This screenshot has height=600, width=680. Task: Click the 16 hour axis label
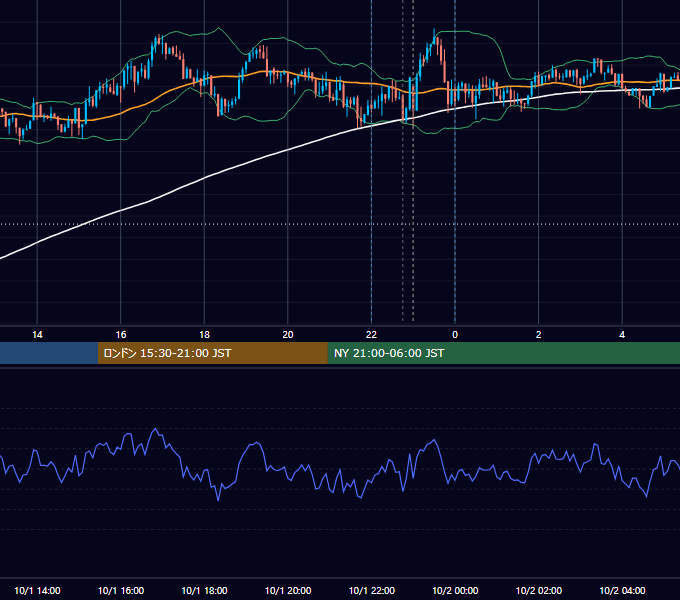121,335
